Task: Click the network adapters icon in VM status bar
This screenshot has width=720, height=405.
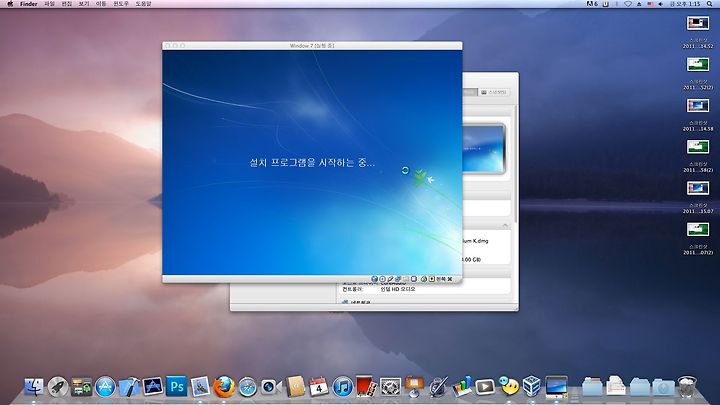Action: coord(398,279)
